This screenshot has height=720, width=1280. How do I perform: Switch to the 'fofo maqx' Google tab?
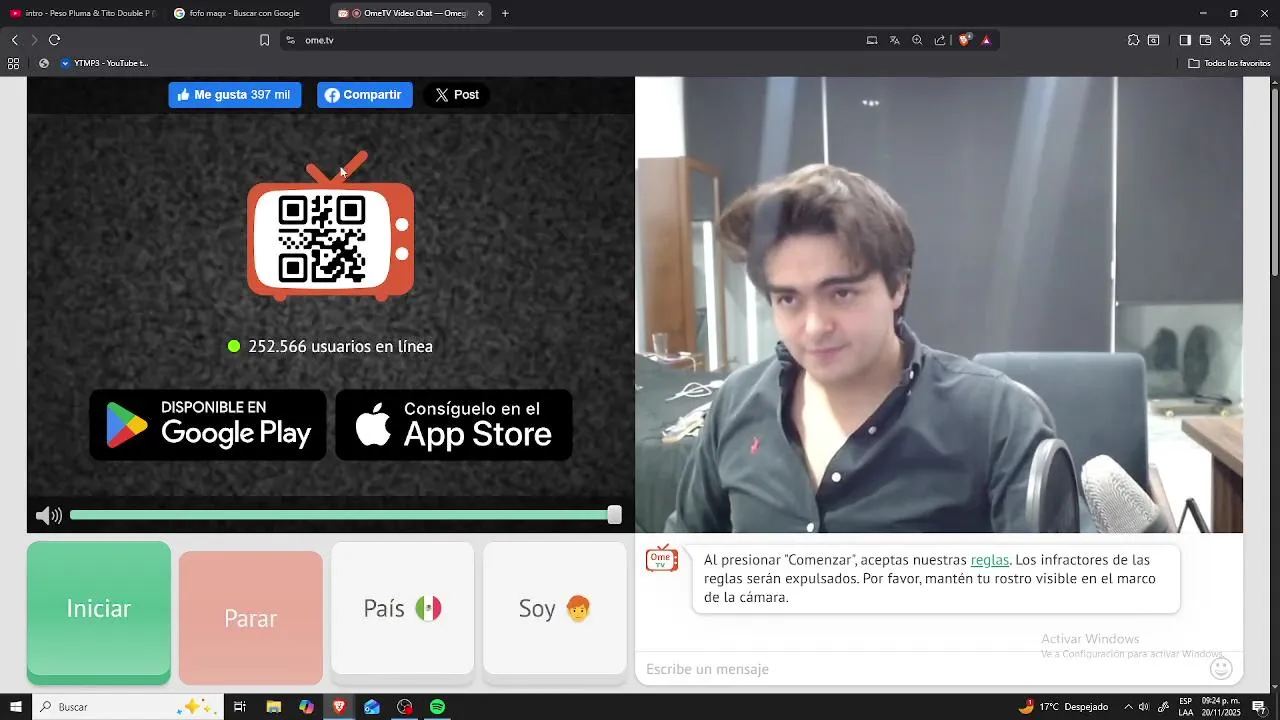pyautogui.click(x=245, y=13)
